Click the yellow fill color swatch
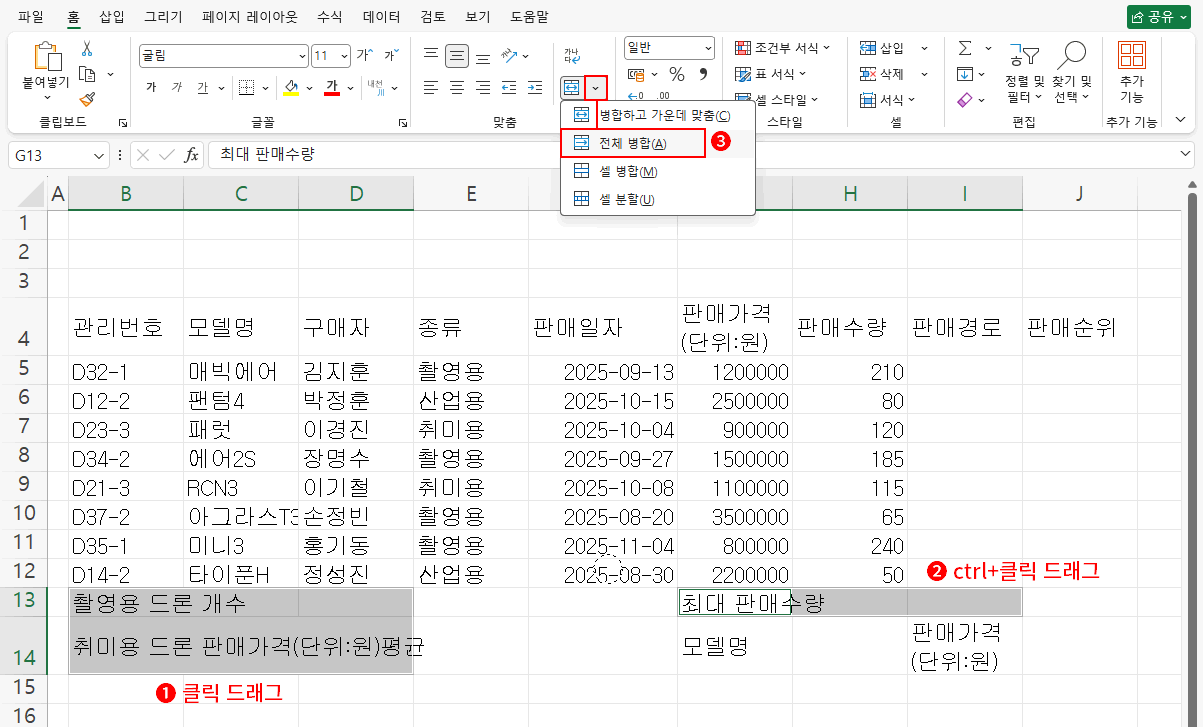 click(x=291, y=88)
